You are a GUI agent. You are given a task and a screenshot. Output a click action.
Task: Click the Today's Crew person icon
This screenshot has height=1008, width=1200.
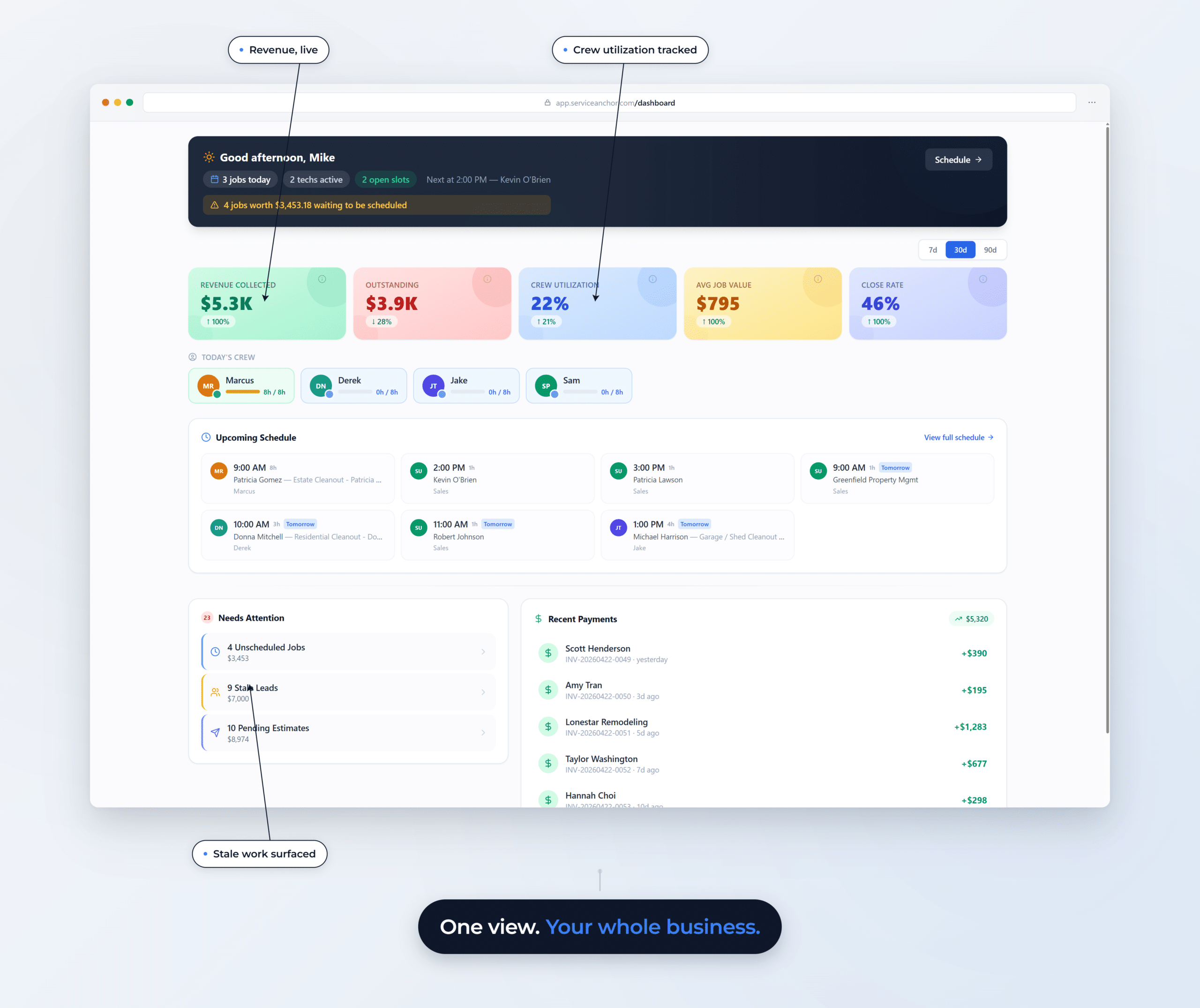coord(193,357)
